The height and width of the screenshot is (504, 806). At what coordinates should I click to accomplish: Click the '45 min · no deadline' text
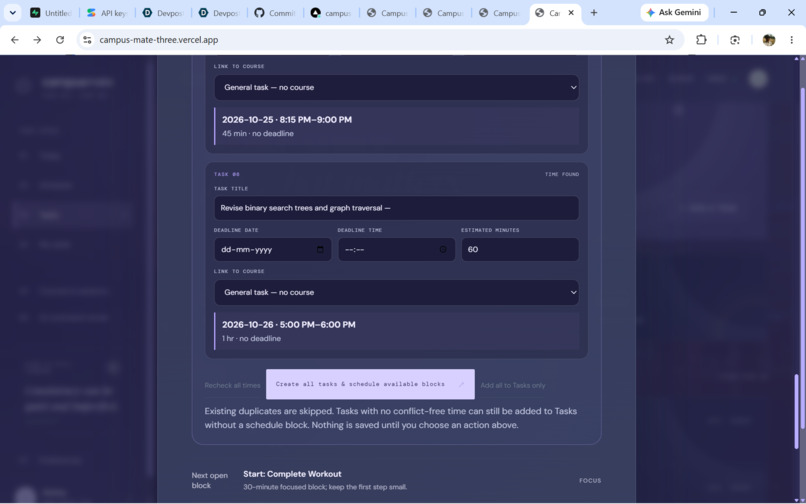[x=258, y=133]
